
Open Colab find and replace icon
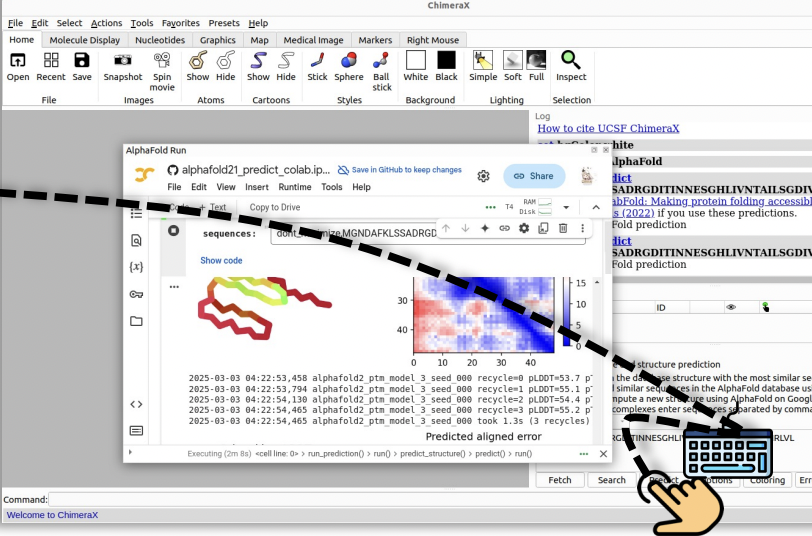tap(136, 240)
